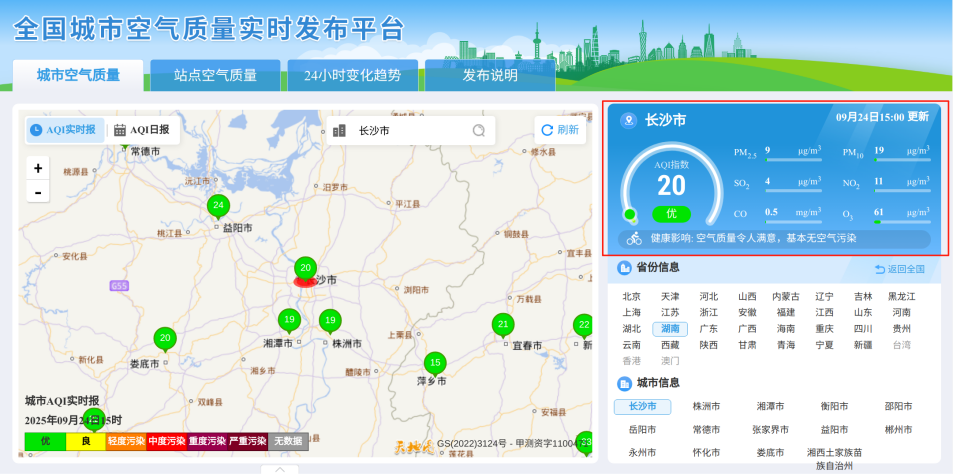Select 株洲市 in the city list
This screenshot has height=474, width=953.
[706, 406]
